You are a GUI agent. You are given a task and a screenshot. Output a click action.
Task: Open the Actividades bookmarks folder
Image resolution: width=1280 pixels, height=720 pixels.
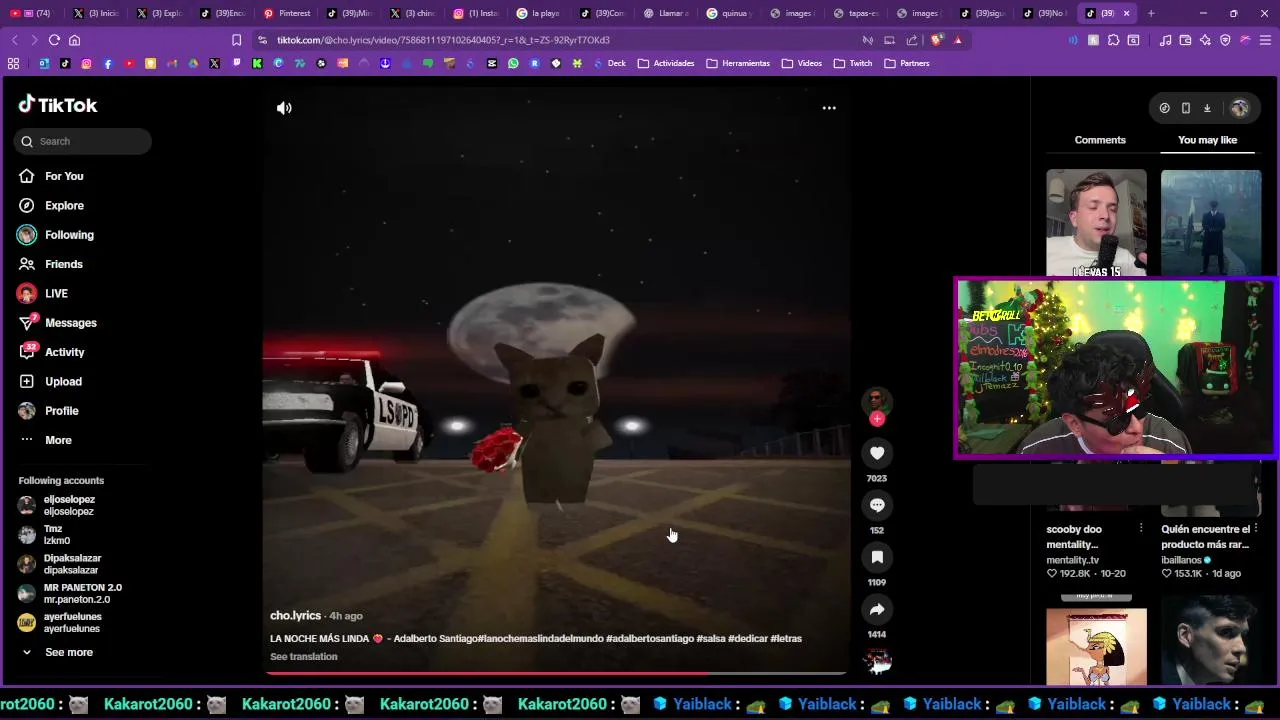click(666, 63)
